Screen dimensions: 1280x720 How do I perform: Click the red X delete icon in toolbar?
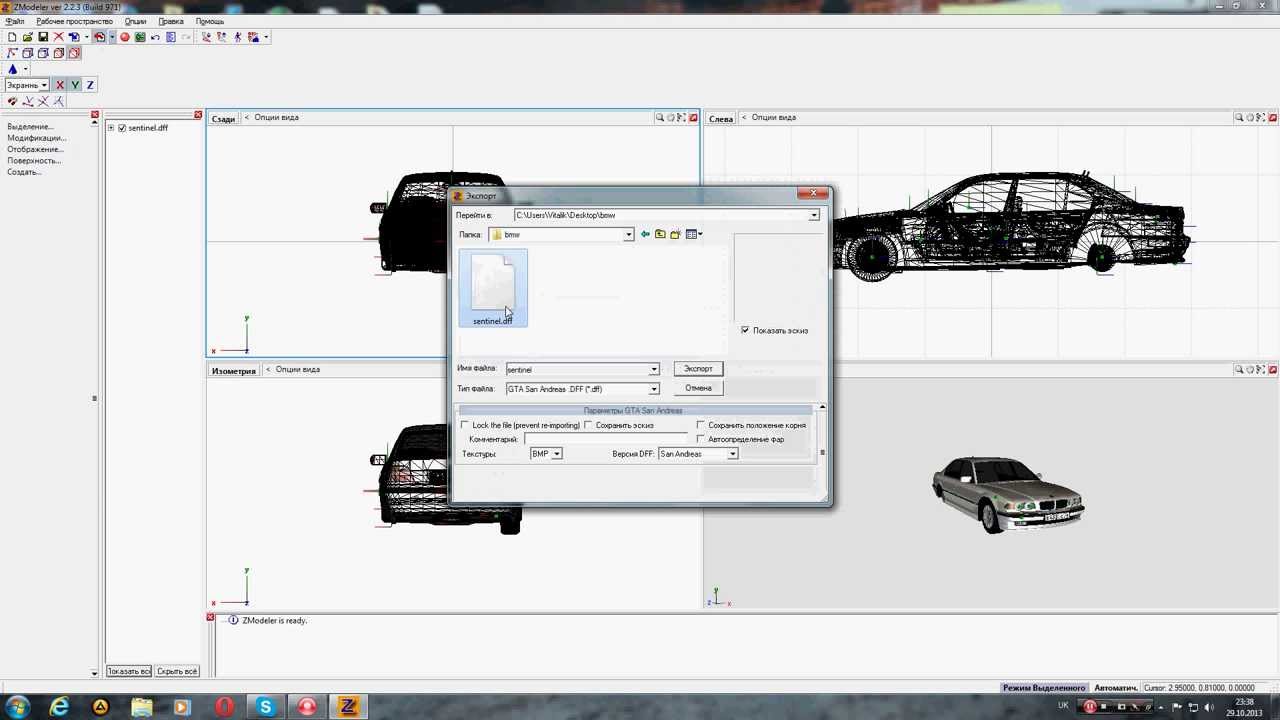coord(58,37)
